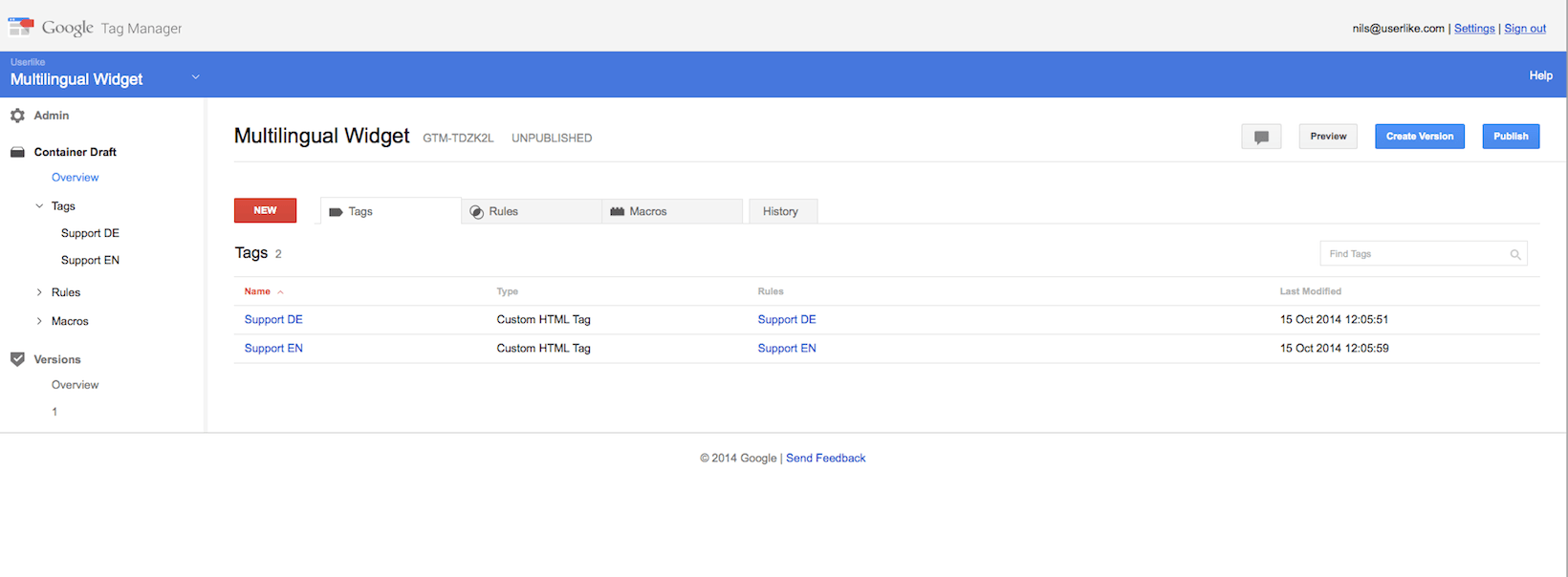
Task: Click the GTM-TDZK2L container ID
Action: click(x=458, y=139)
